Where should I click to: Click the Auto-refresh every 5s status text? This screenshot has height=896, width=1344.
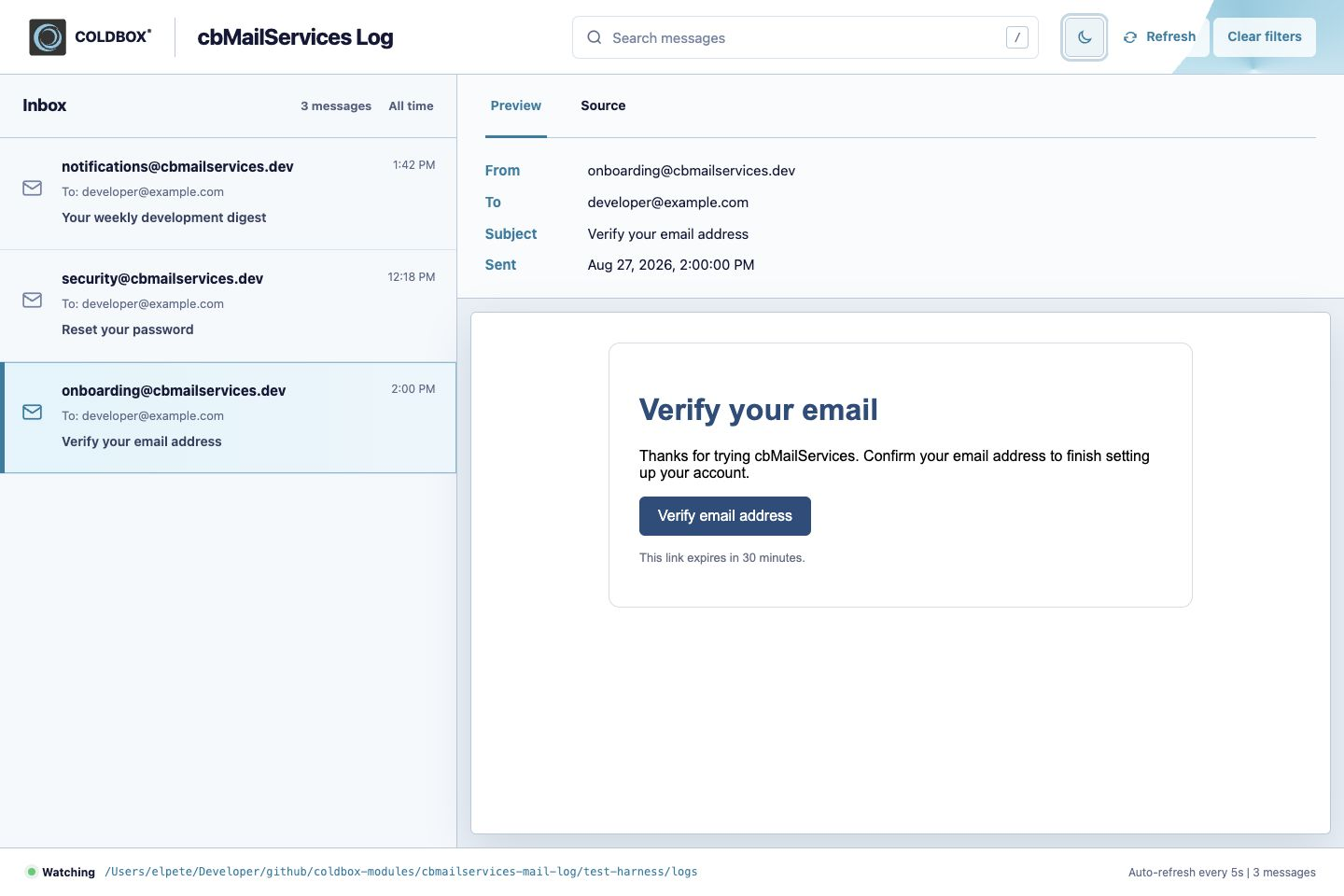tap(1185, 873)
